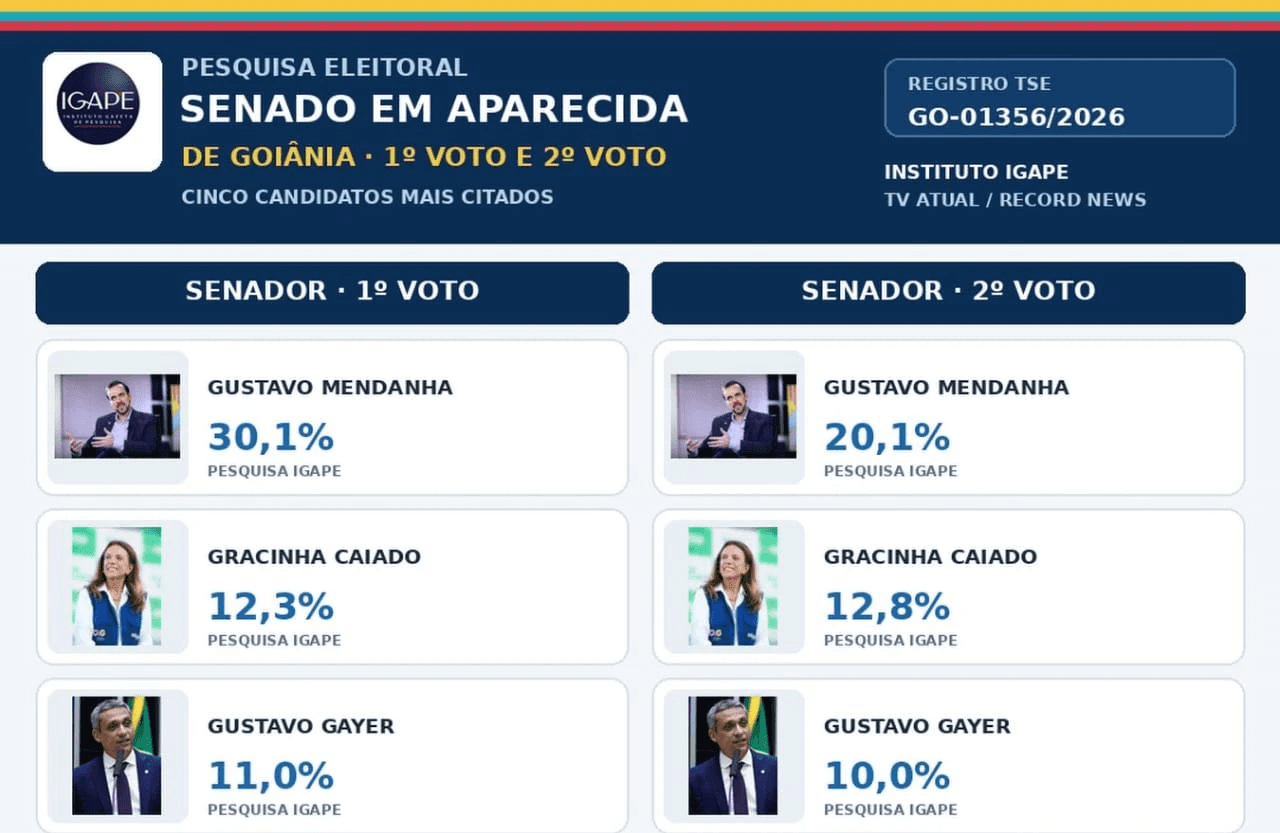Click TV Atual / Record News label
The height and width of the screenshot is (833, 1280).
(x=1015, y=200)
